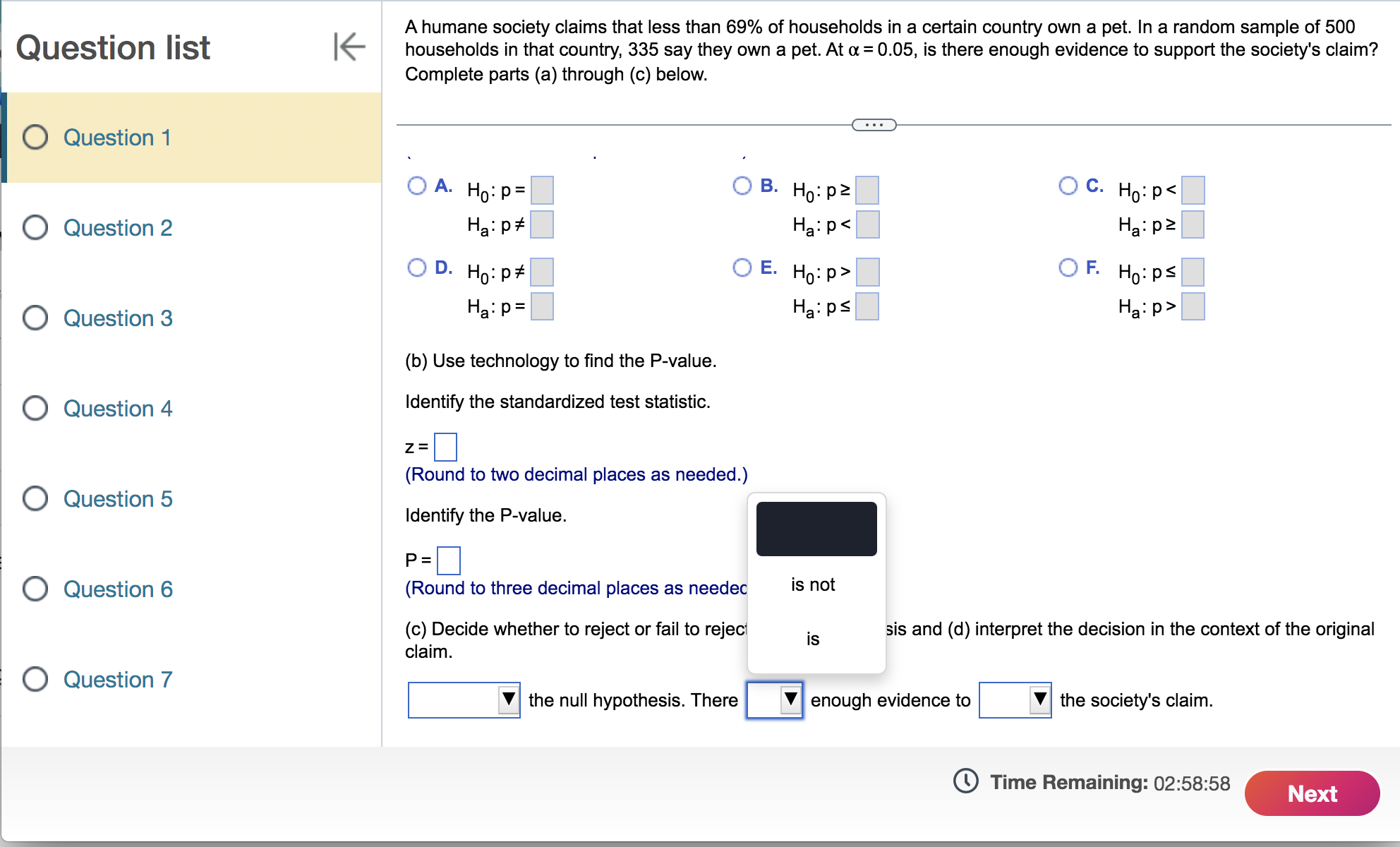Screen dimensions: 1400x847
Task: Select answer option A for the hypotheses
Action: pos(417,186)
